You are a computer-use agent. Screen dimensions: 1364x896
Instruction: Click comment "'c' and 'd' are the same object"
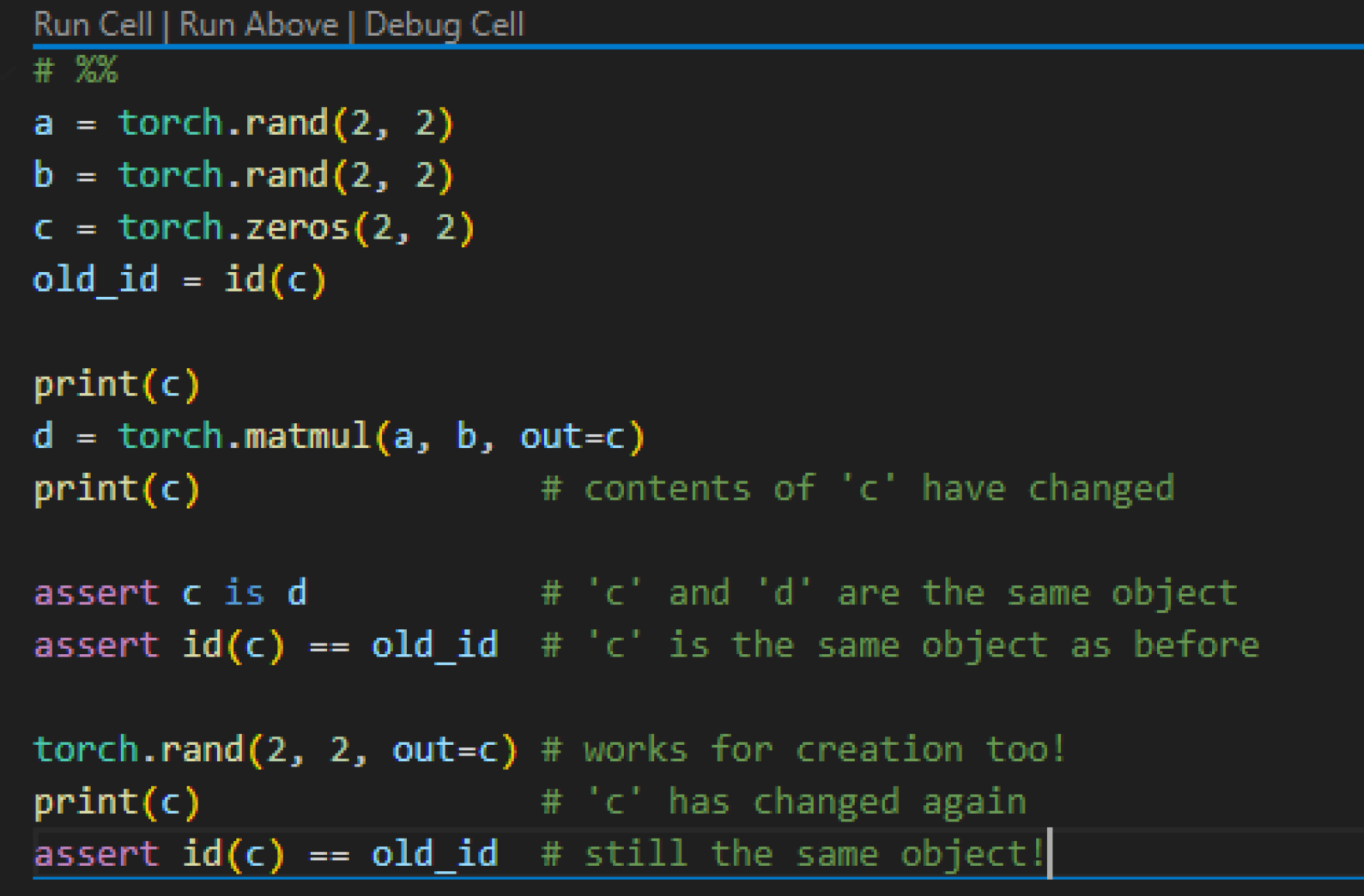888,594
